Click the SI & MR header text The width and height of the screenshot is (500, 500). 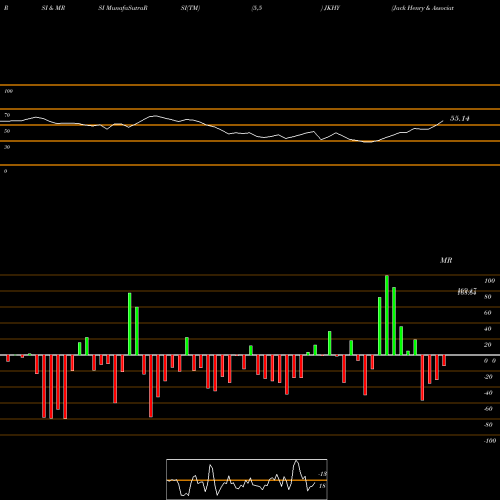tap(53, 8)
